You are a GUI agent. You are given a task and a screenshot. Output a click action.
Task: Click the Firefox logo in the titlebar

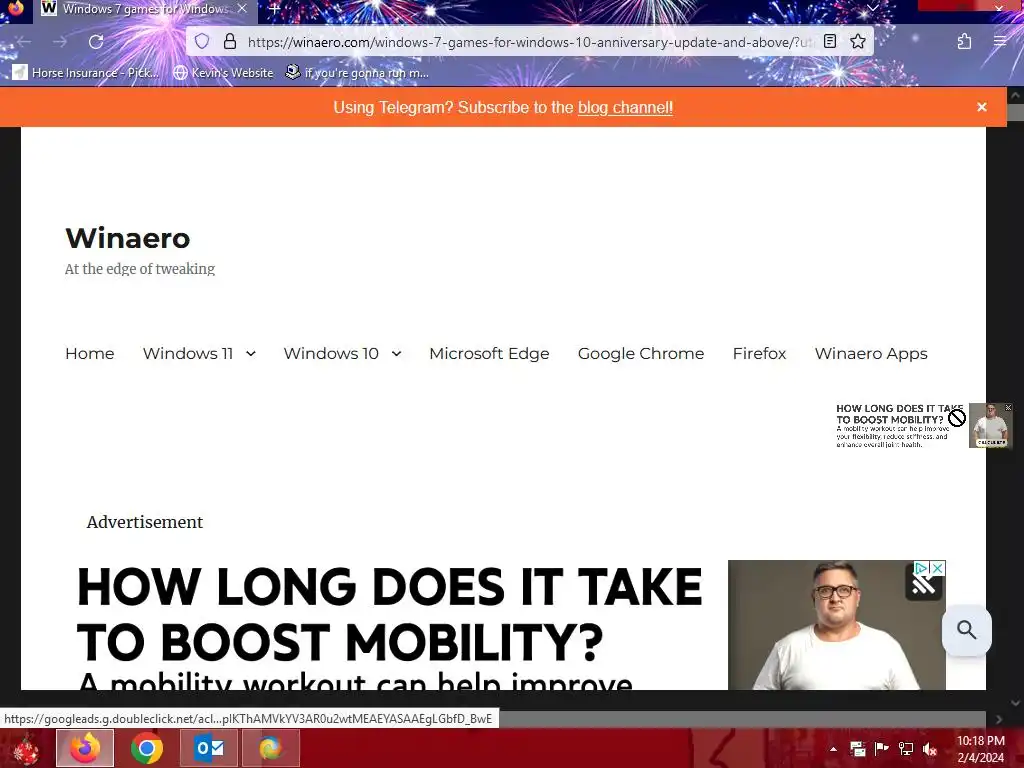click(x=16, y=8)
